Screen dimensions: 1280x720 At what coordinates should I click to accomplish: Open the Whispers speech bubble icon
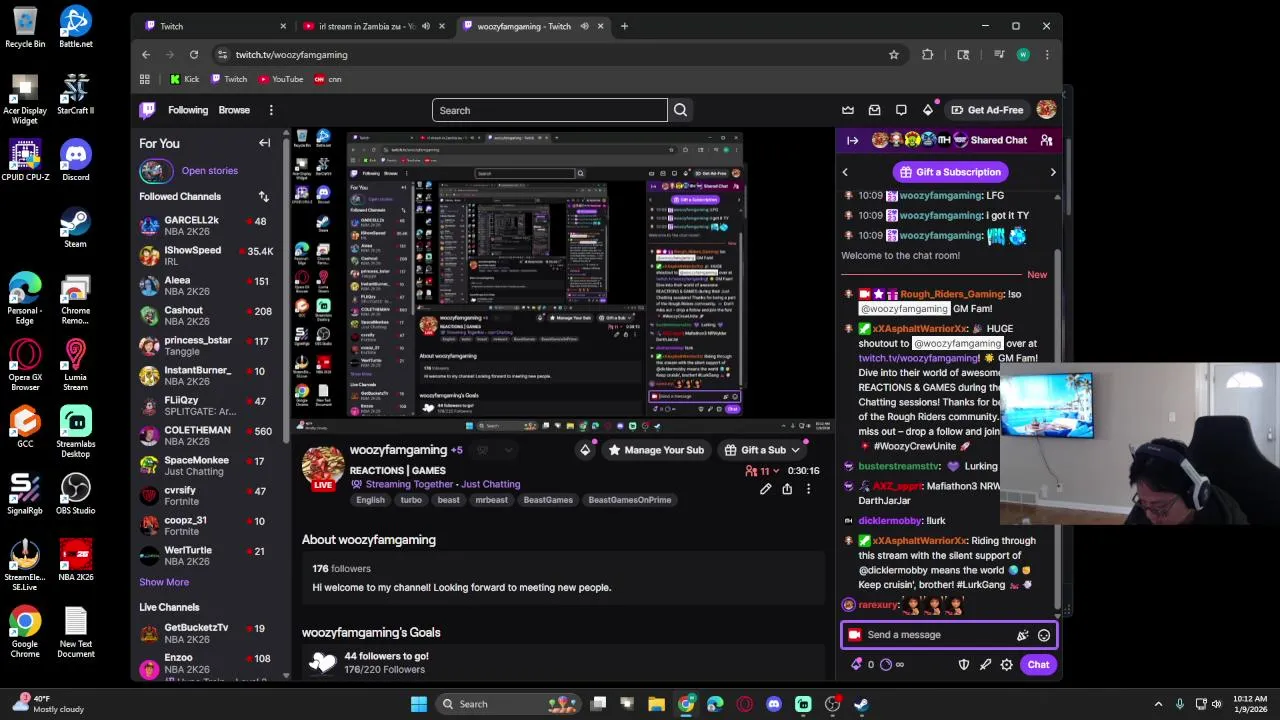[x=901, y=110]
